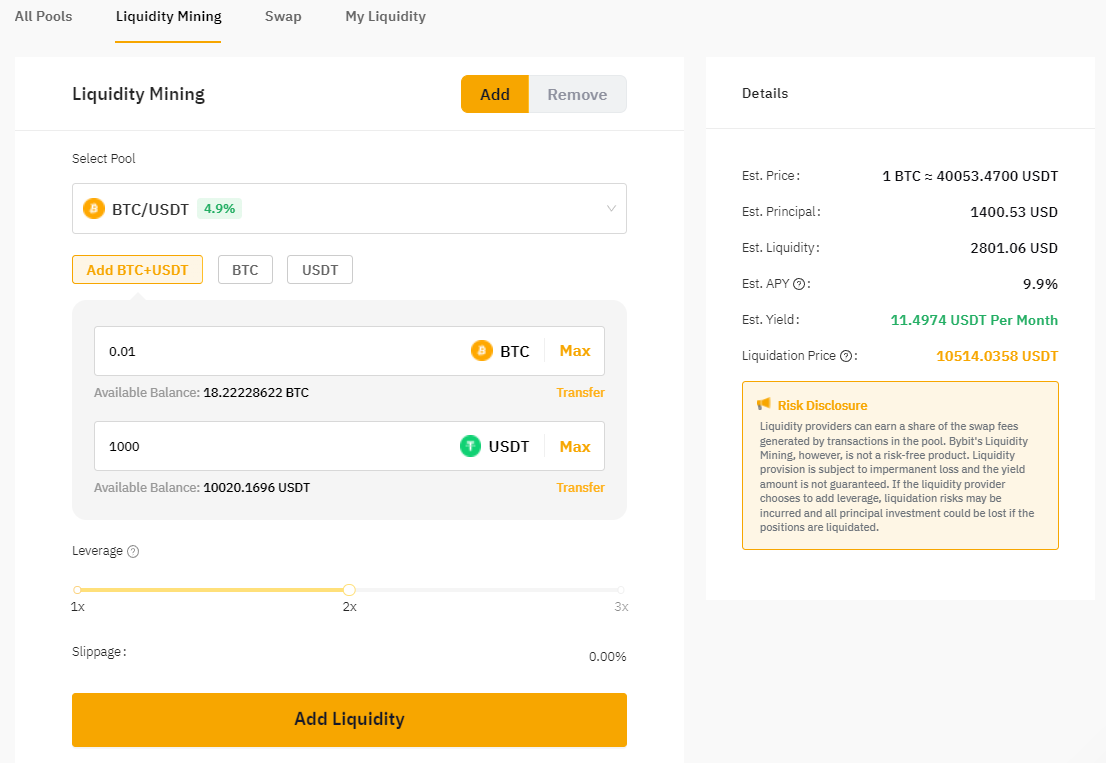Select the Add mode button
This screenshot has height=763, width=1106.
[x=494, y=94]
